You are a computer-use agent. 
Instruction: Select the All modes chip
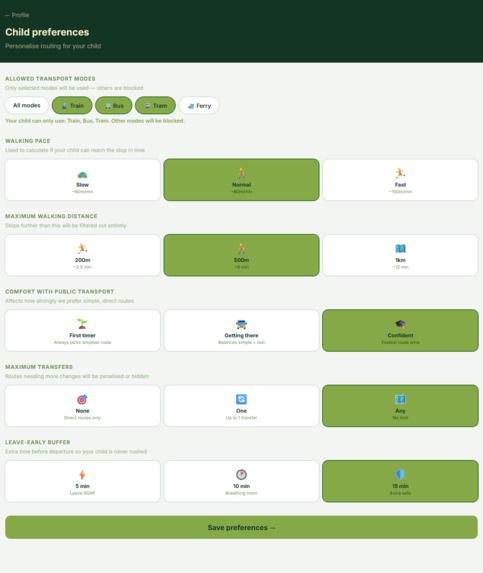pyautogui.click(x=27, y=105)
